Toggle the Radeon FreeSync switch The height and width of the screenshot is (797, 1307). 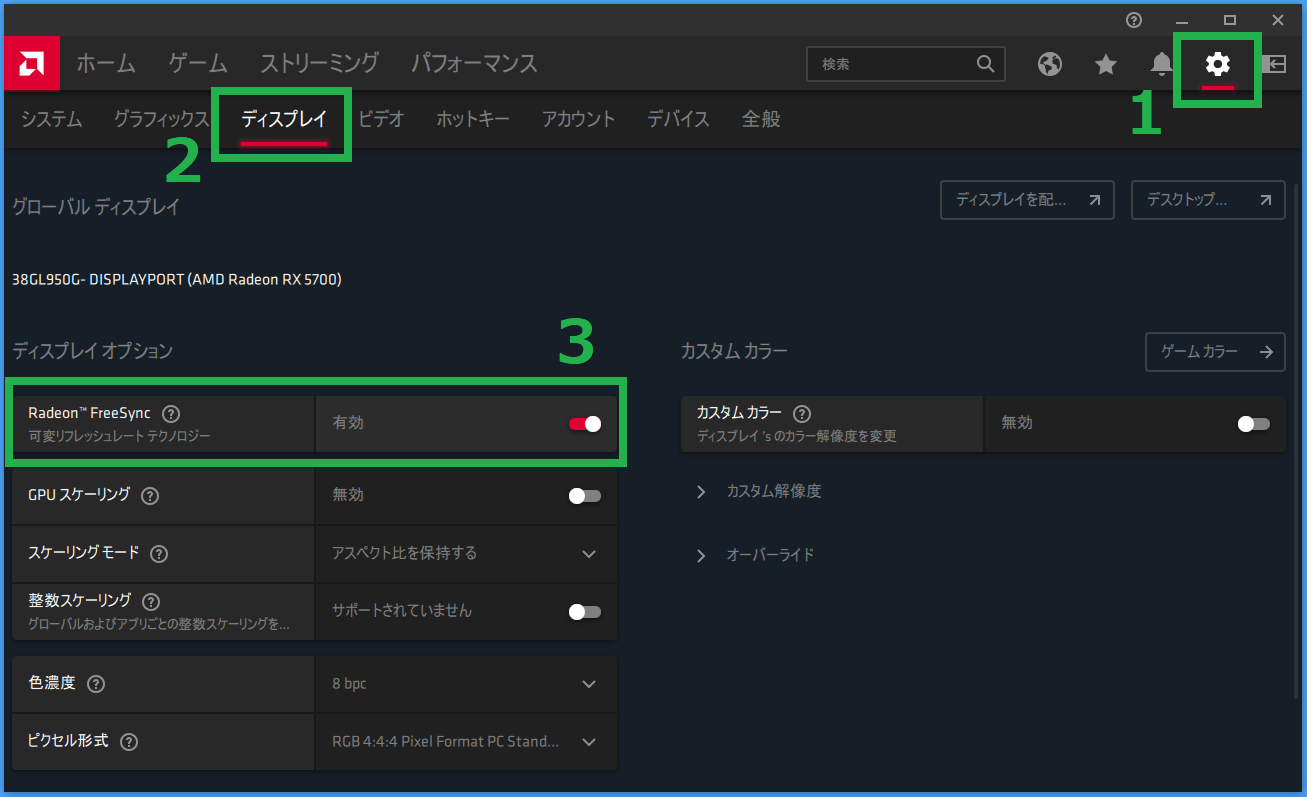tap(585, 423)
